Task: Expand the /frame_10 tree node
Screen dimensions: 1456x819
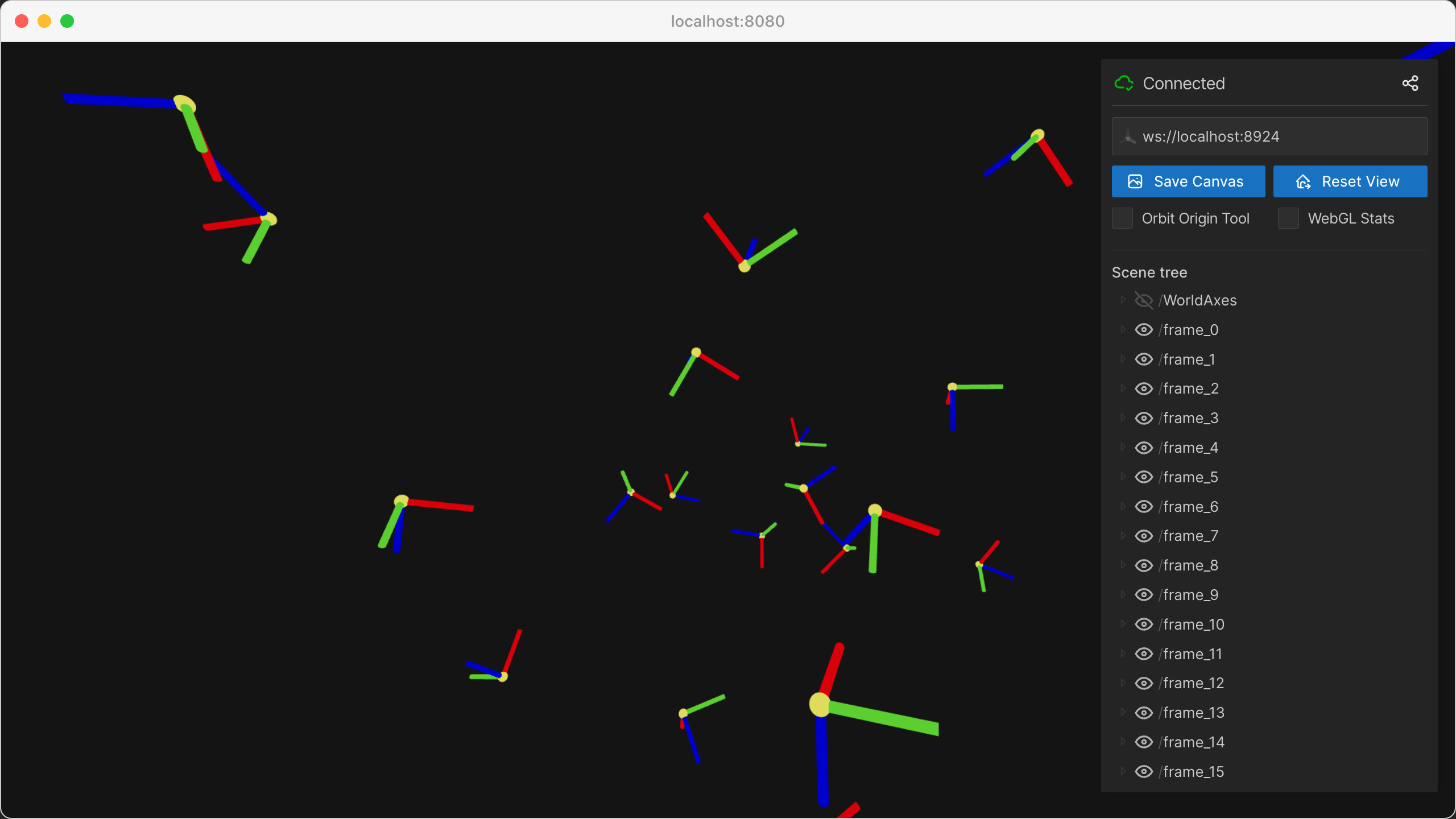Action: click(1123, 624)
